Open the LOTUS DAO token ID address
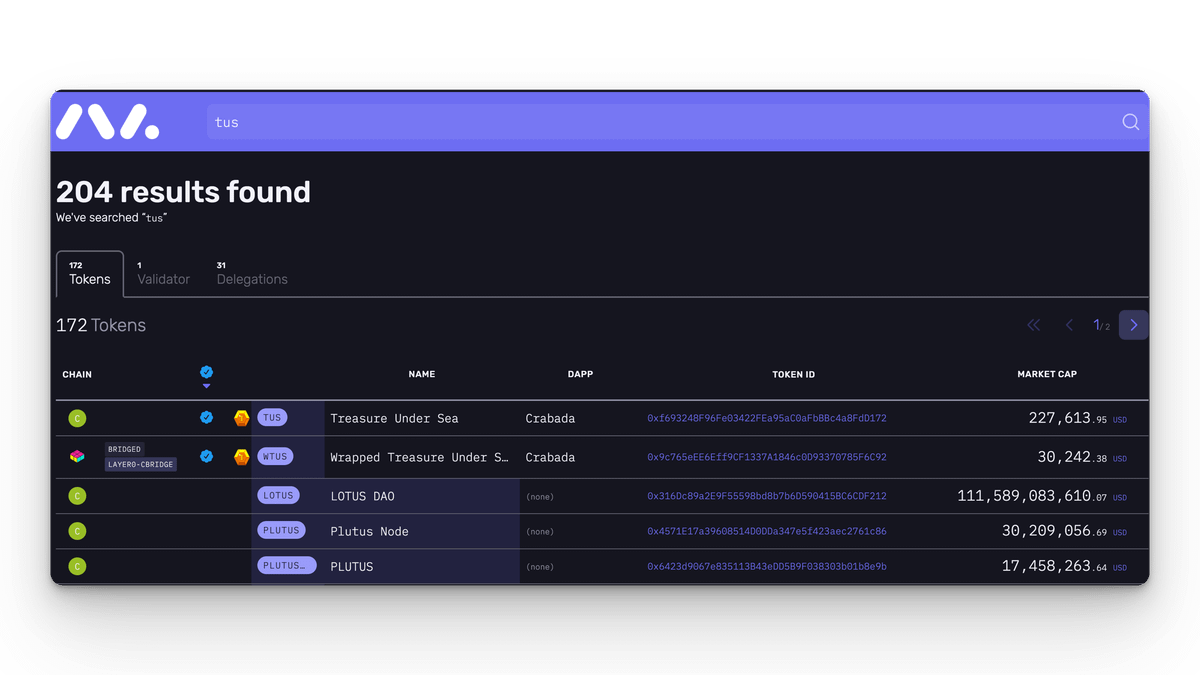The image size is (1200, 675). (766, 496)
